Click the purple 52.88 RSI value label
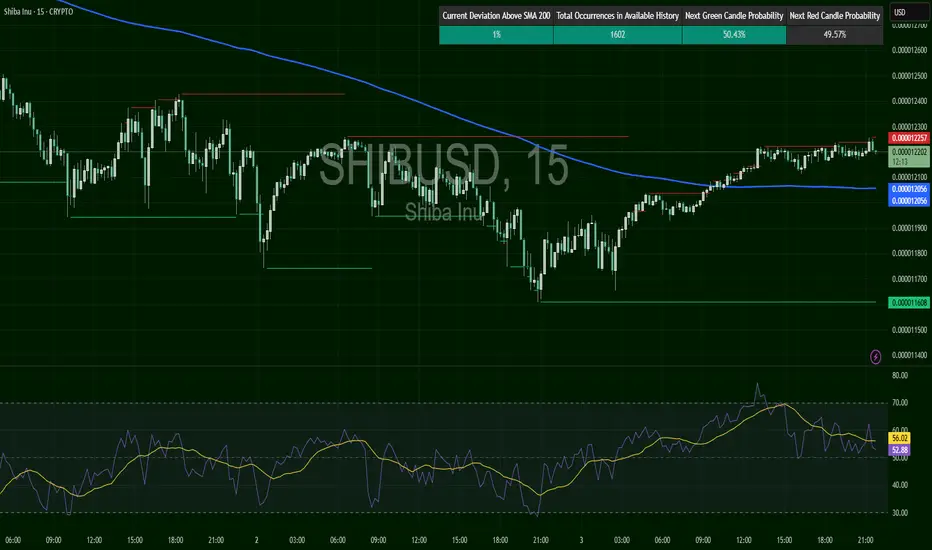The image size is (932, 550). tap(899, 450)
